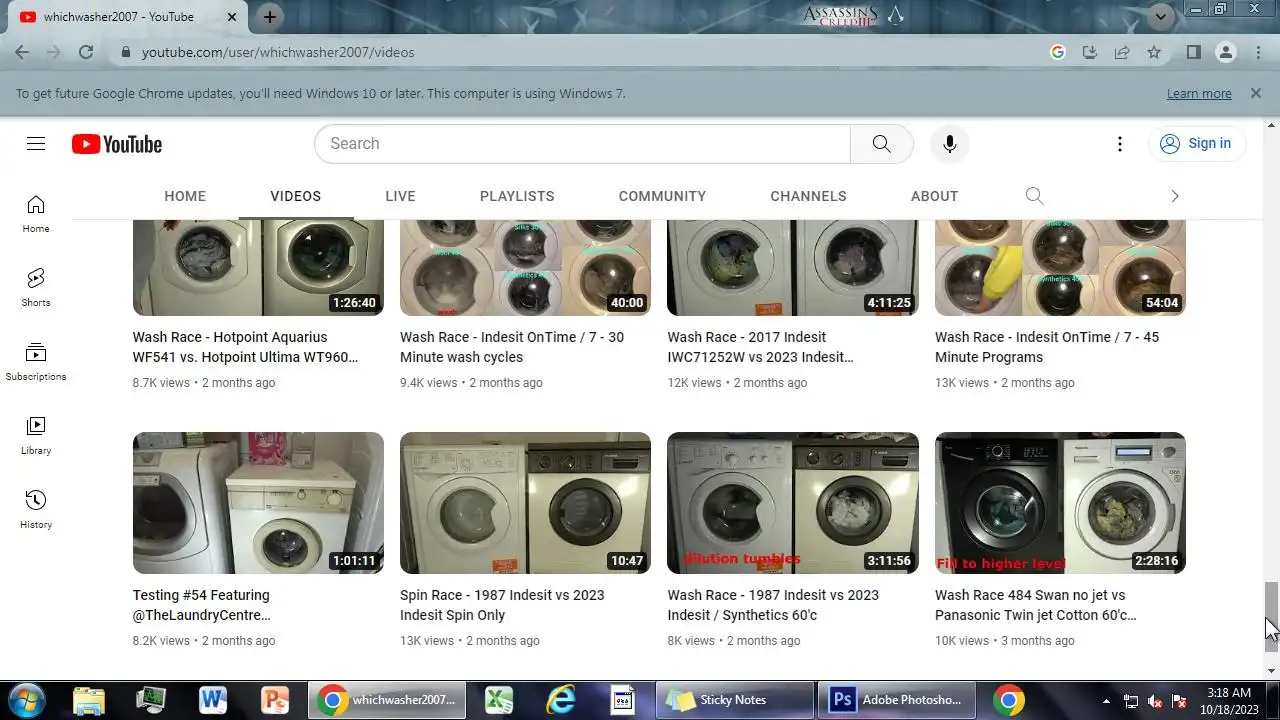Screen dimensions: 1280x720
Task: Open Wash Race Synthetics 60'c video title
Action: [773, 605]
